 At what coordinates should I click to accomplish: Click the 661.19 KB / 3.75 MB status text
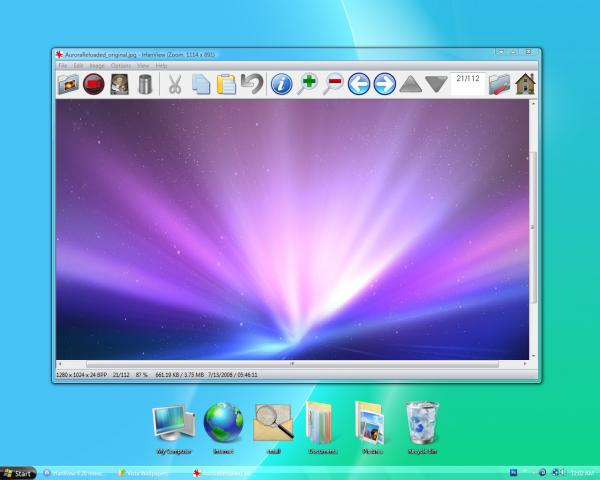click(x=179, y=375)
